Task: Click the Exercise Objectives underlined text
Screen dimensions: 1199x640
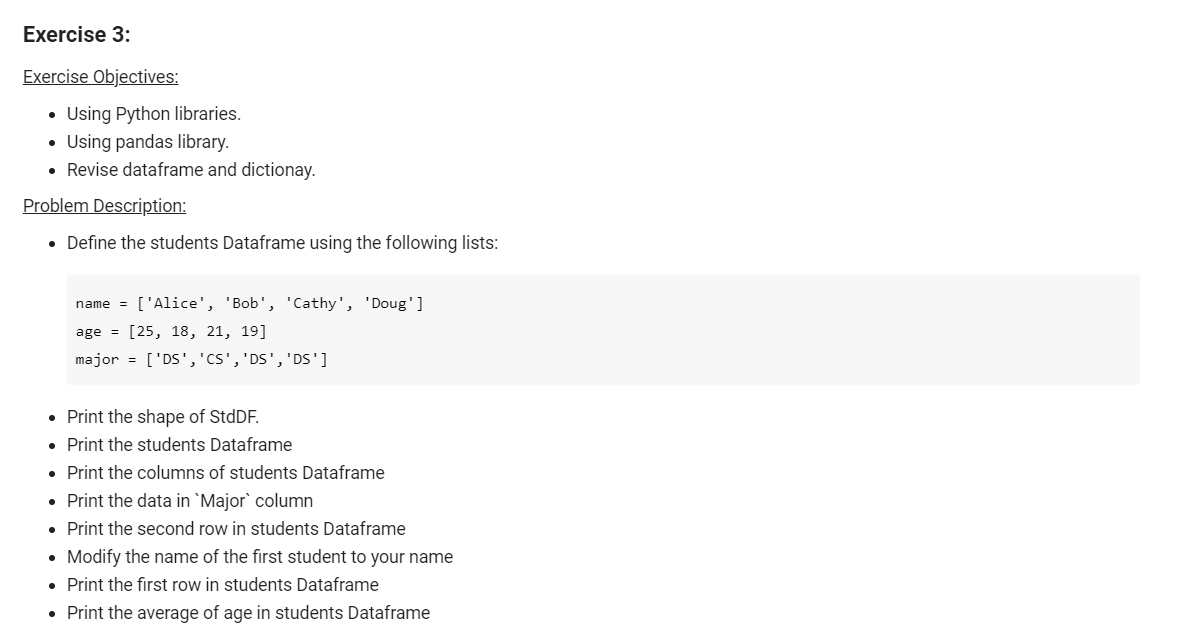Action: point(100,76)
